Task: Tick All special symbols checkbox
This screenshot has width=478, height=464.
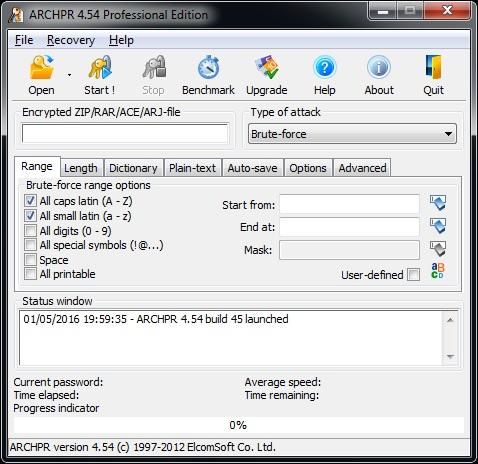Action: point(30,245)
